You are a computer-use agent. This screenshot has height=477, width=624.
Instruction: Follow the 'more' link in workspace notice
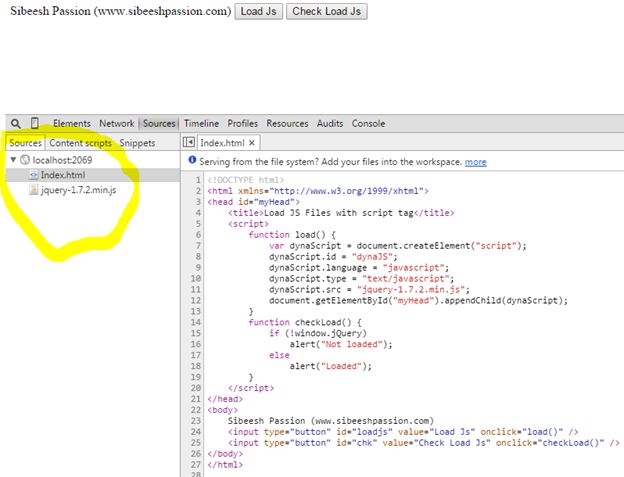(x=475, y=161)
